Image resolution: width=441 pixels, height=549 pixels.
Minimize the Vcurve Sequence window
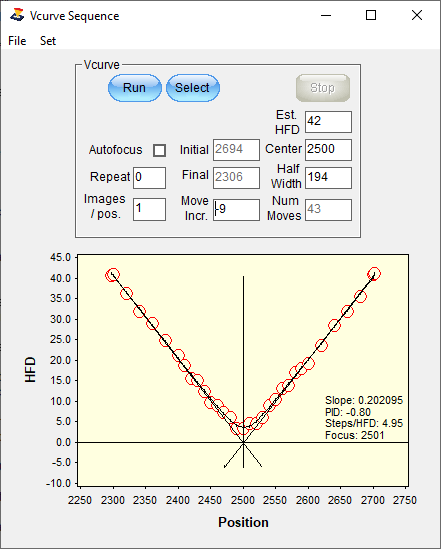326,15
